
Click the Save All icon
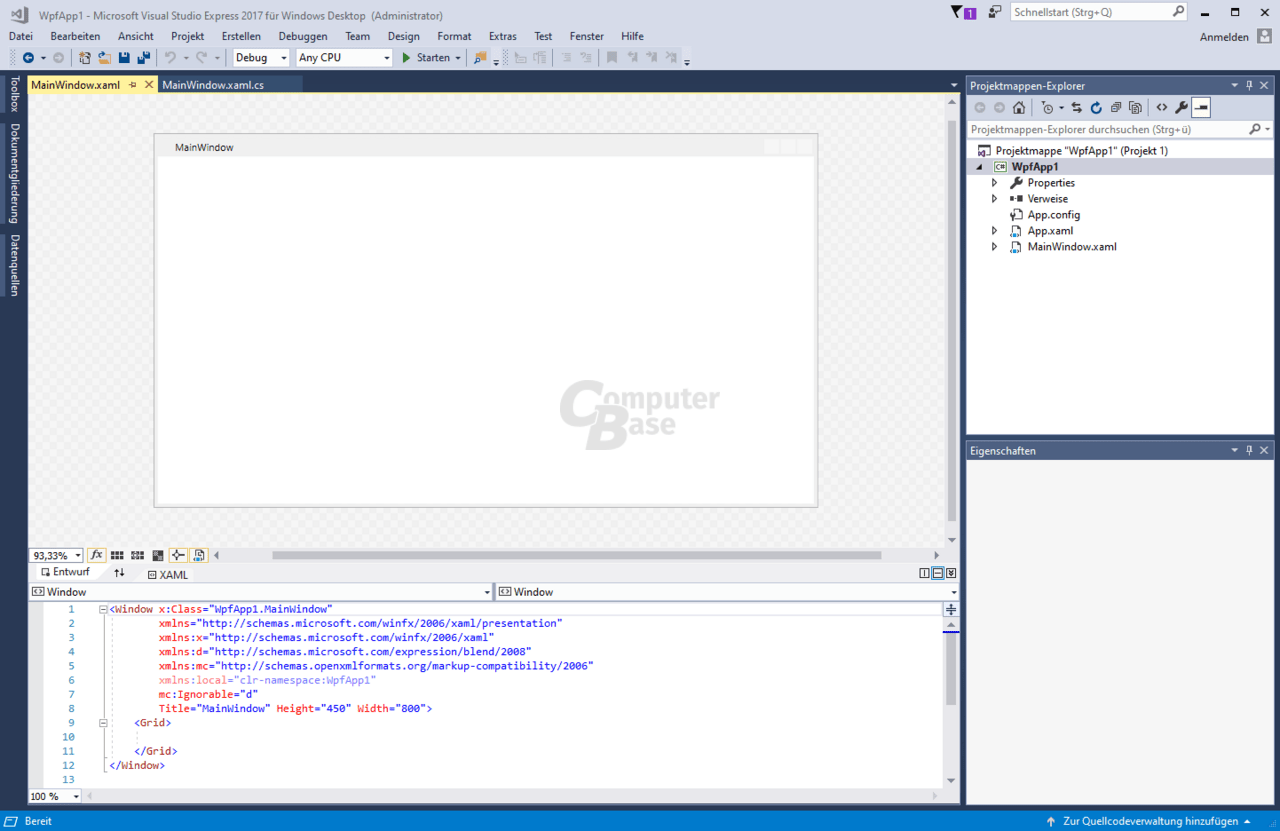pyautogui.click(x=141, y=57)
